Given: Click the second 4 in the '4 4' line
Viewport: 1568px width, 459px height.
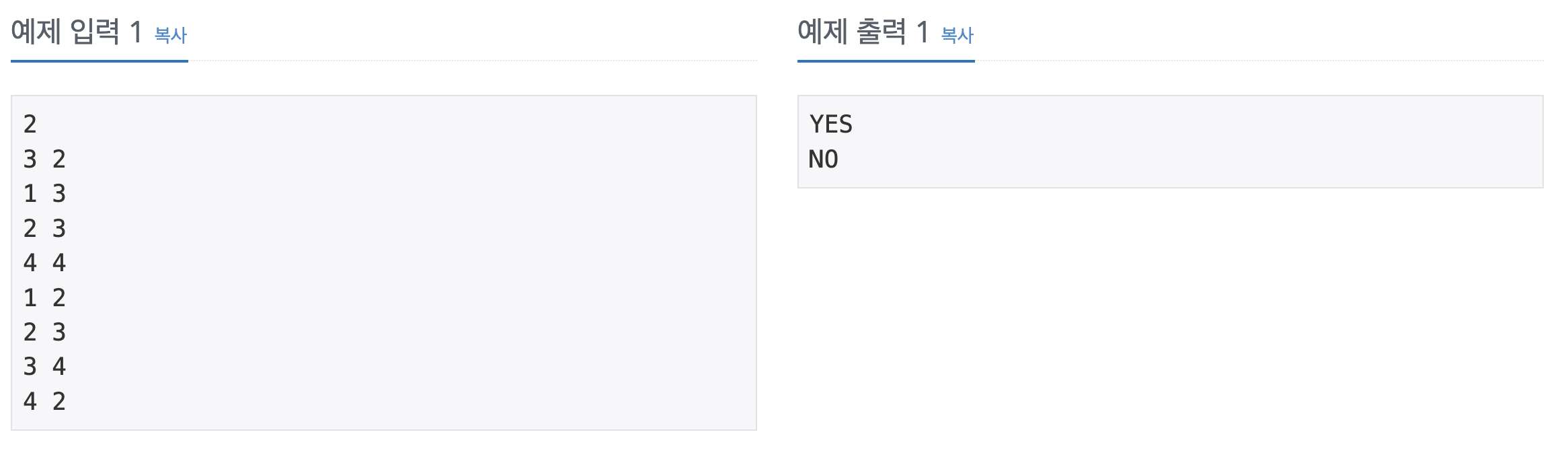Looking at the screenshot, I should [x=59, y=263].
